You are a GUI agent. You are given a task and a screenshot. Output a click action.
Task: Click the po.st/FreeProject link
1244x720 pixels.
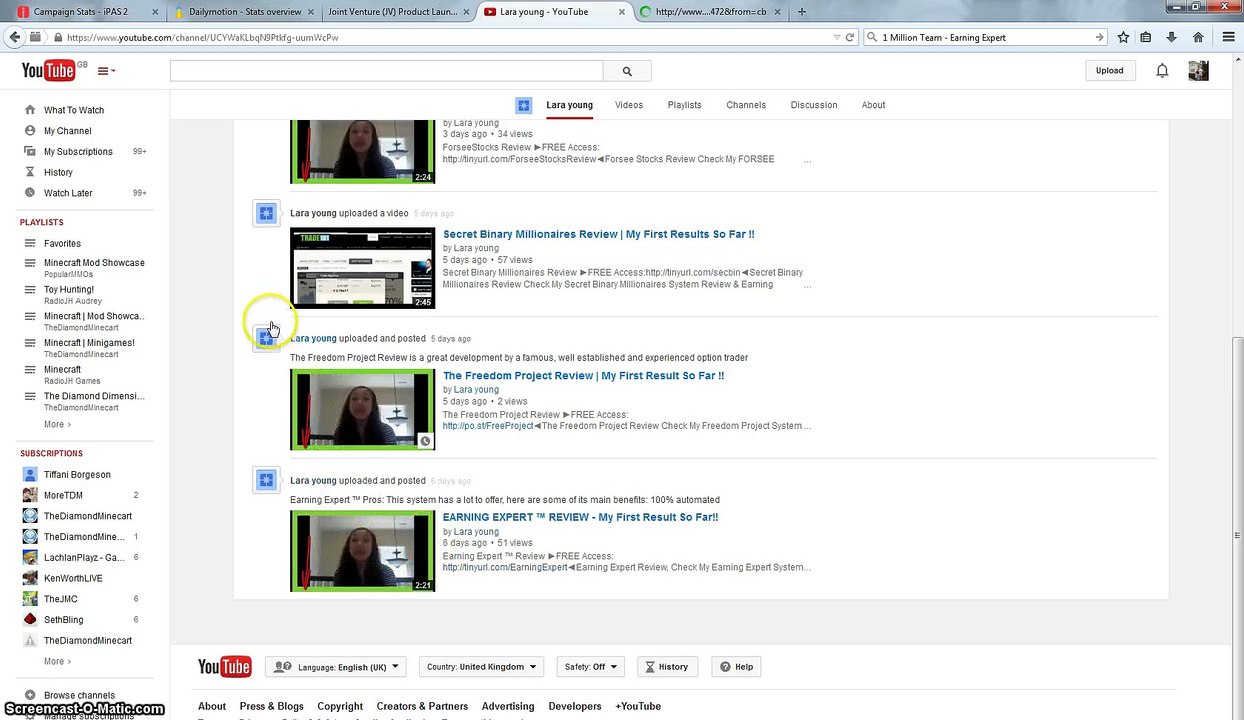point(488,426)
